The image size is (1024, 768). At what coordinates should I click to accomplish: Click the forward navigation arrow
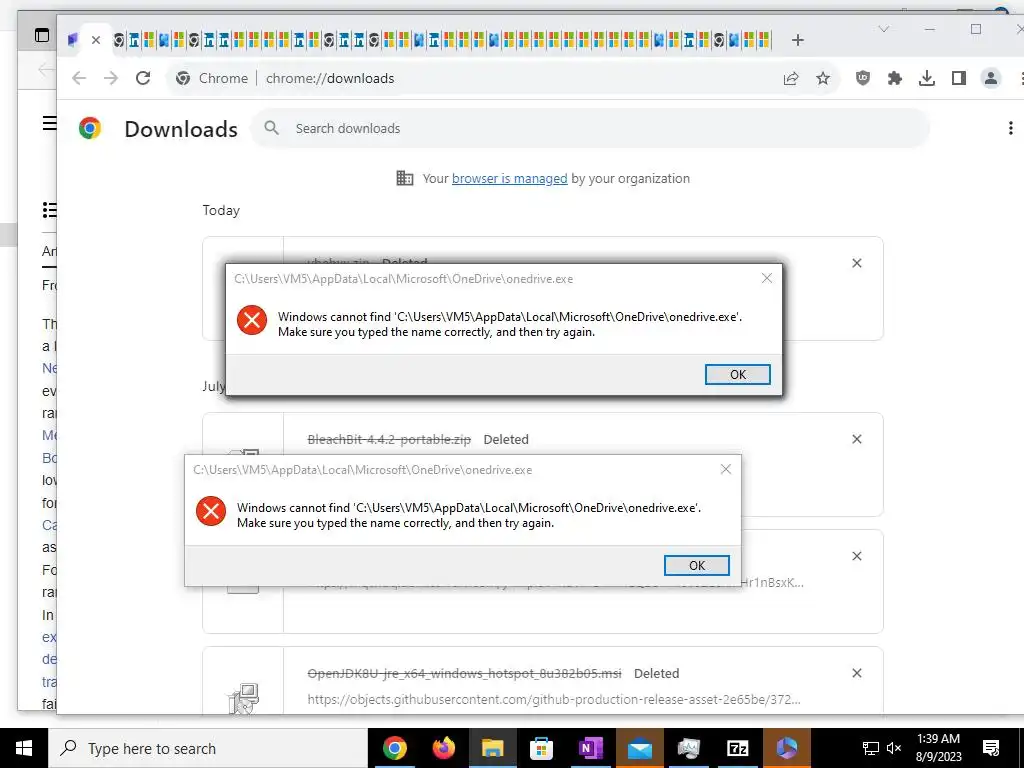coord(111,78)
